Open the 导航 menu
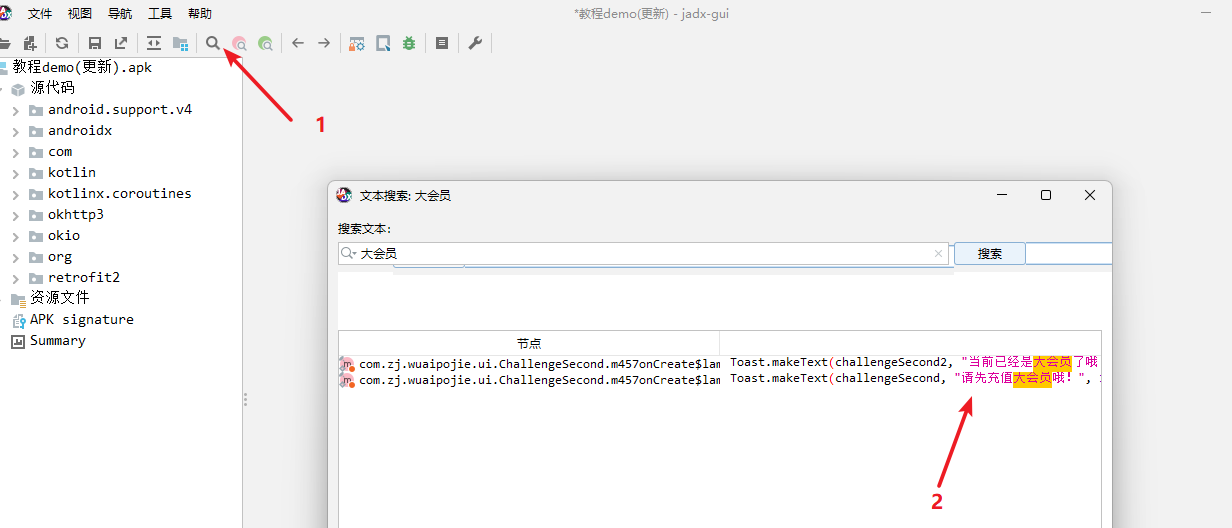The image size is (1232, 528). 120,14
